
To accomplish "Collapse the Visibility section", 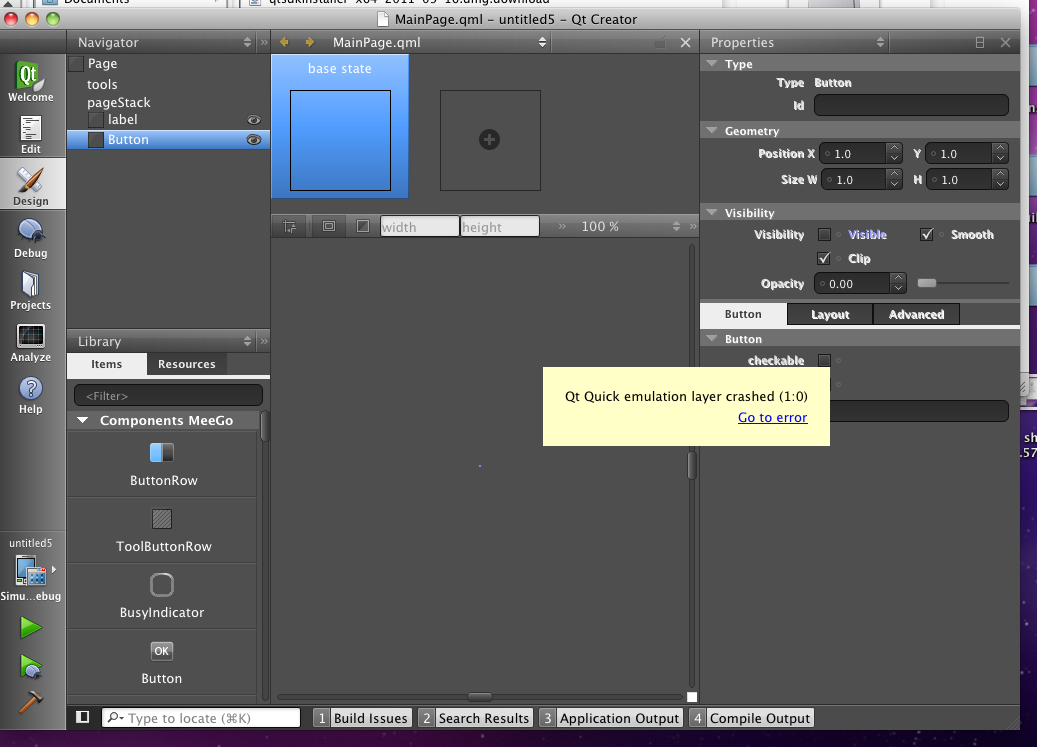I will pos(712,213).
